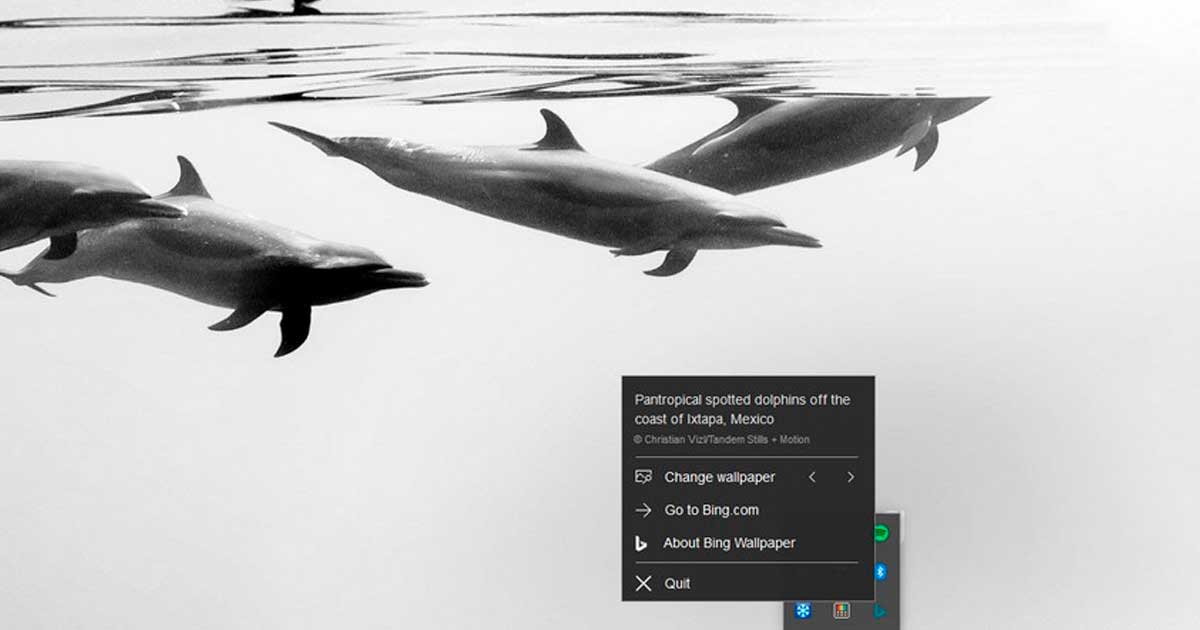The width and height of the screenshot is (1200, 630).
Task: Click the blue snowflake tray icon
Action: click(x=802, y=610)
